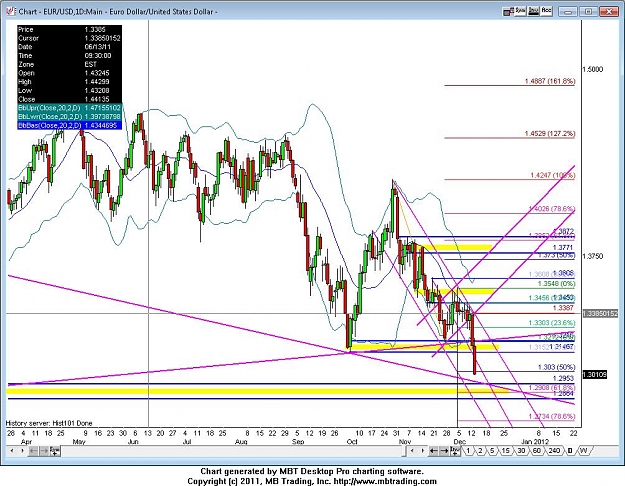The width and height of the screenshot is (625, 486).
Task: Click the cursor price tag 1.33850152
Action: [601, 314]
